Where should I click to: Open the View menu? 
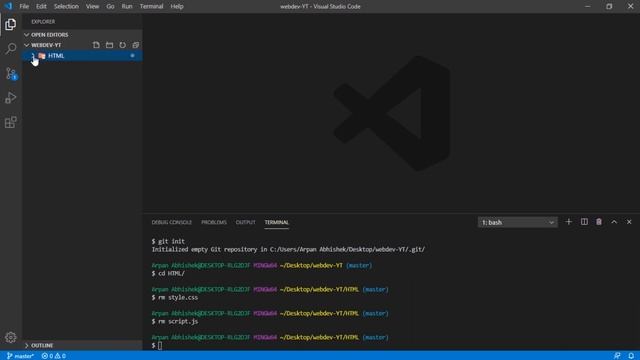pyautogui.click(x=92, y=7)
